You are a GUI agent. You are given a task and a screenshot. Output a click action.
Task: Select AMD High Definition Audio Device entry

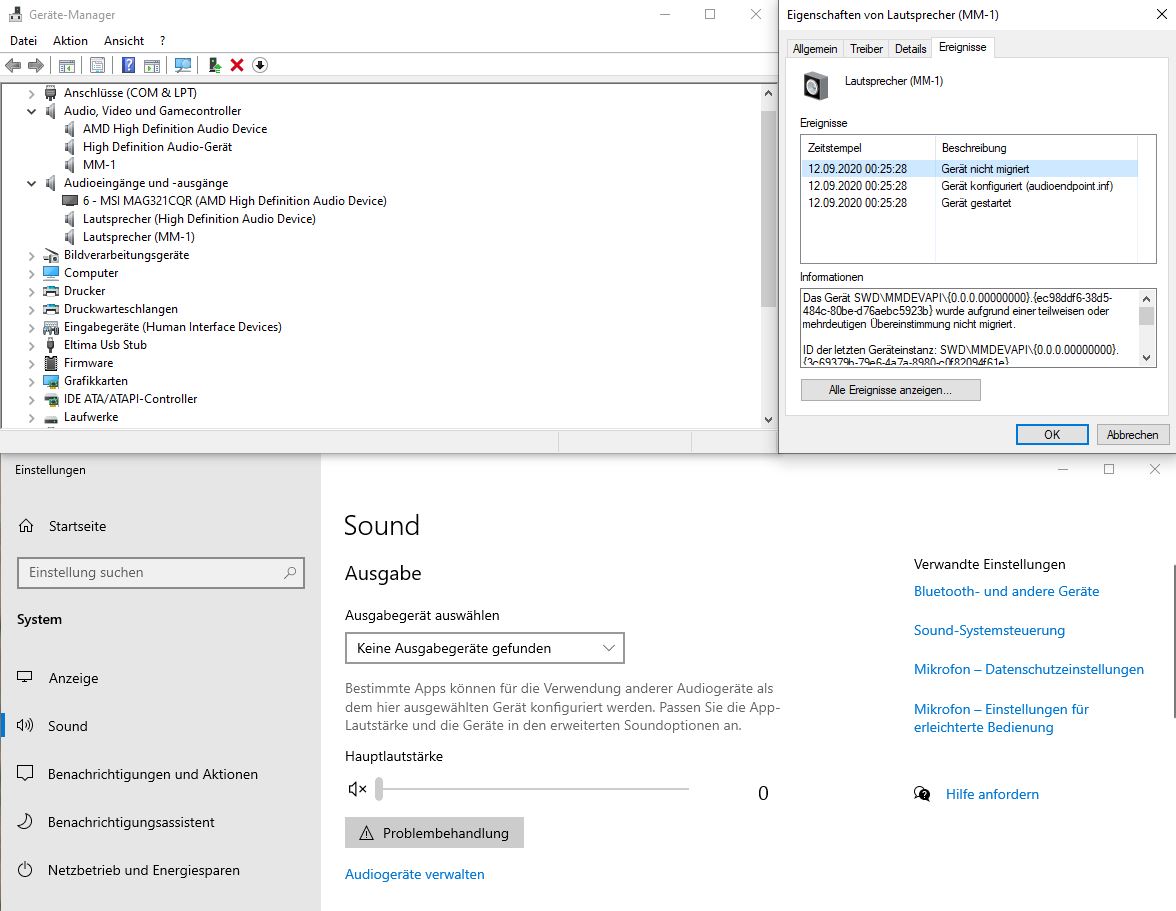pos(175,129)
